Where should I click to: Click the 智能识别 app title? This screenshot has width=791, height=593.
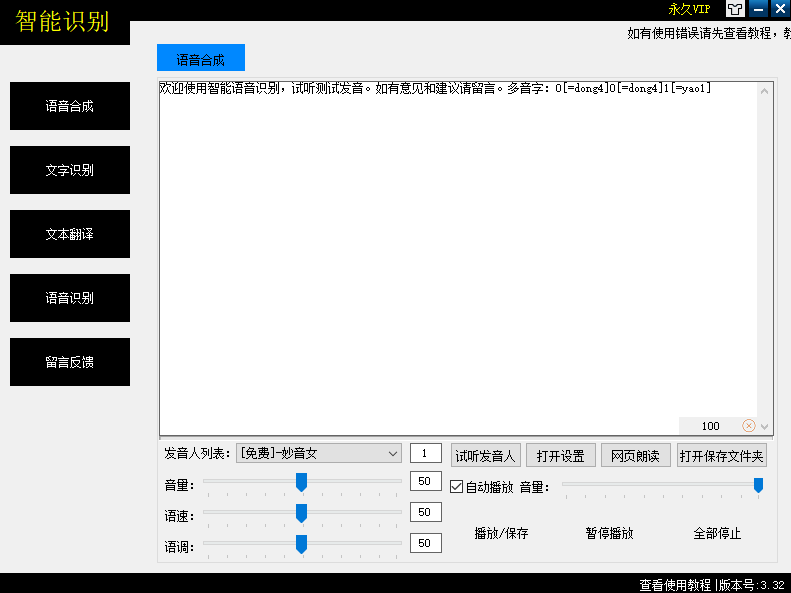point(62,21)
